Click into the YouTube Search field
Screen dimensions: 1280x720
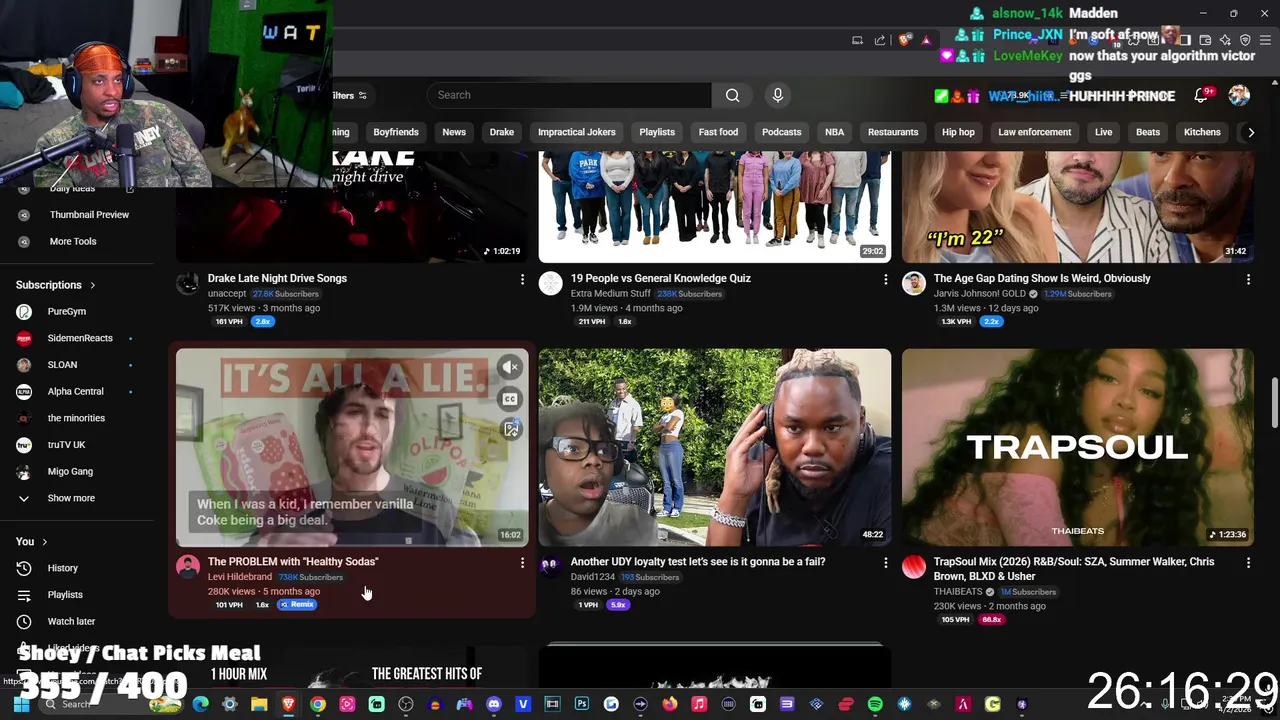[569, 95]
